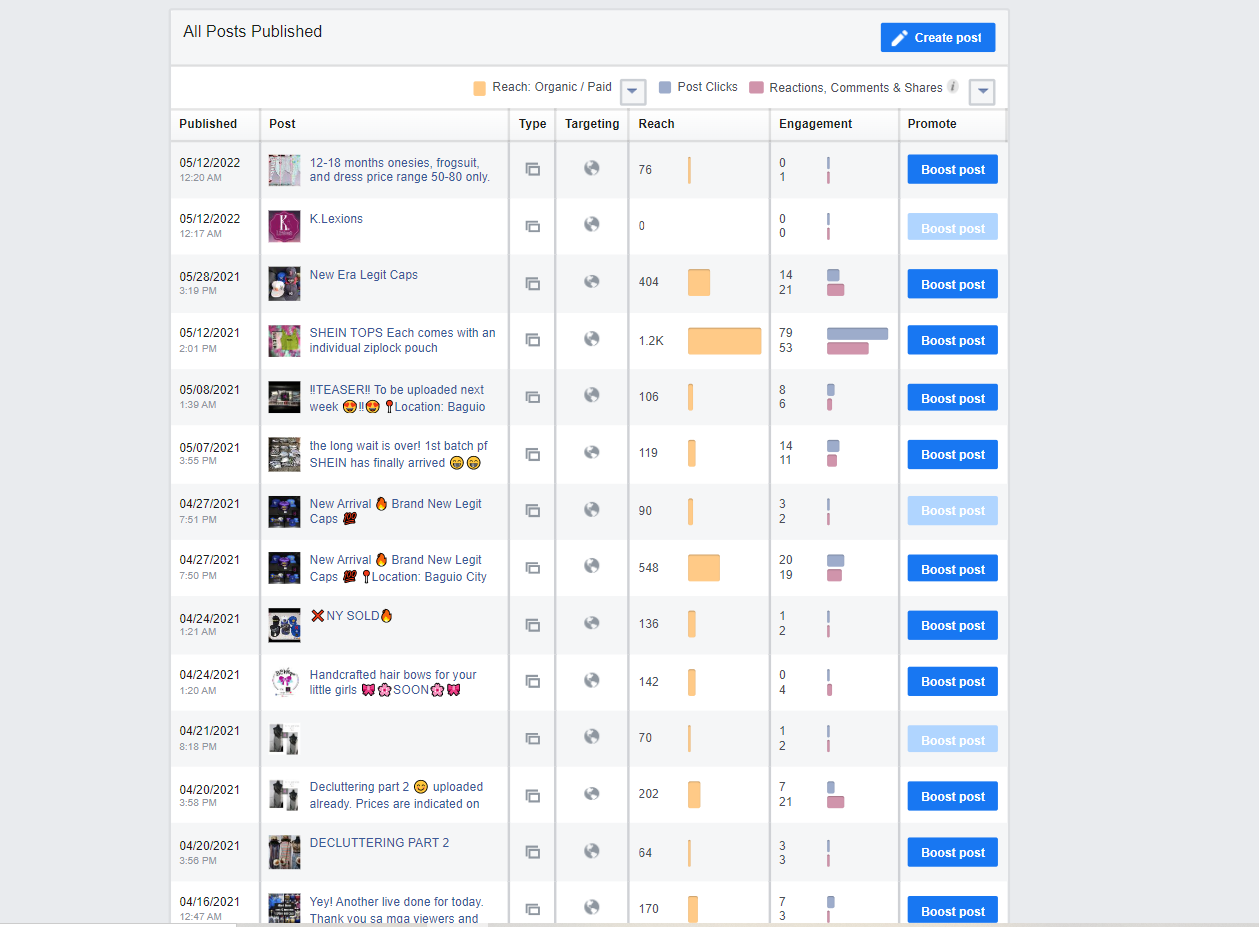The height and width of the screenshot is (927, 1259).
Task: Click the Reach column header
Action: (657, 124)
